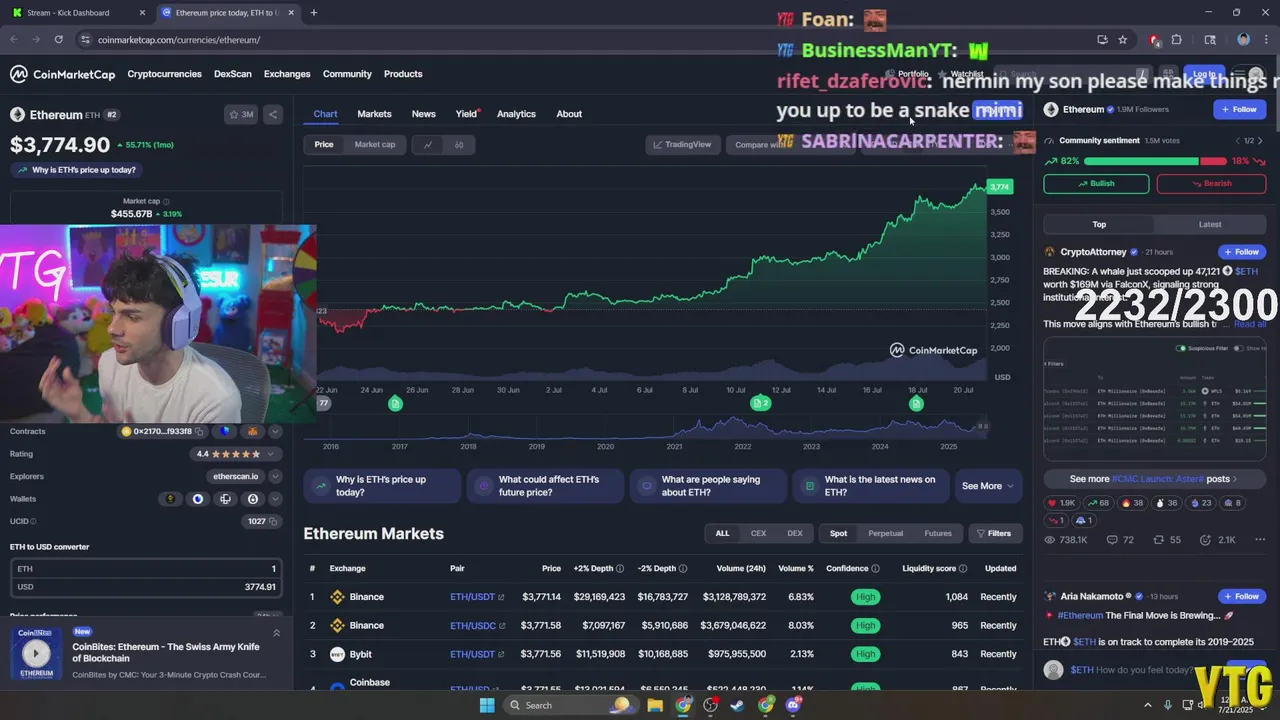
Task: Filter markets by DEX
Action: [x=795, y=534]
